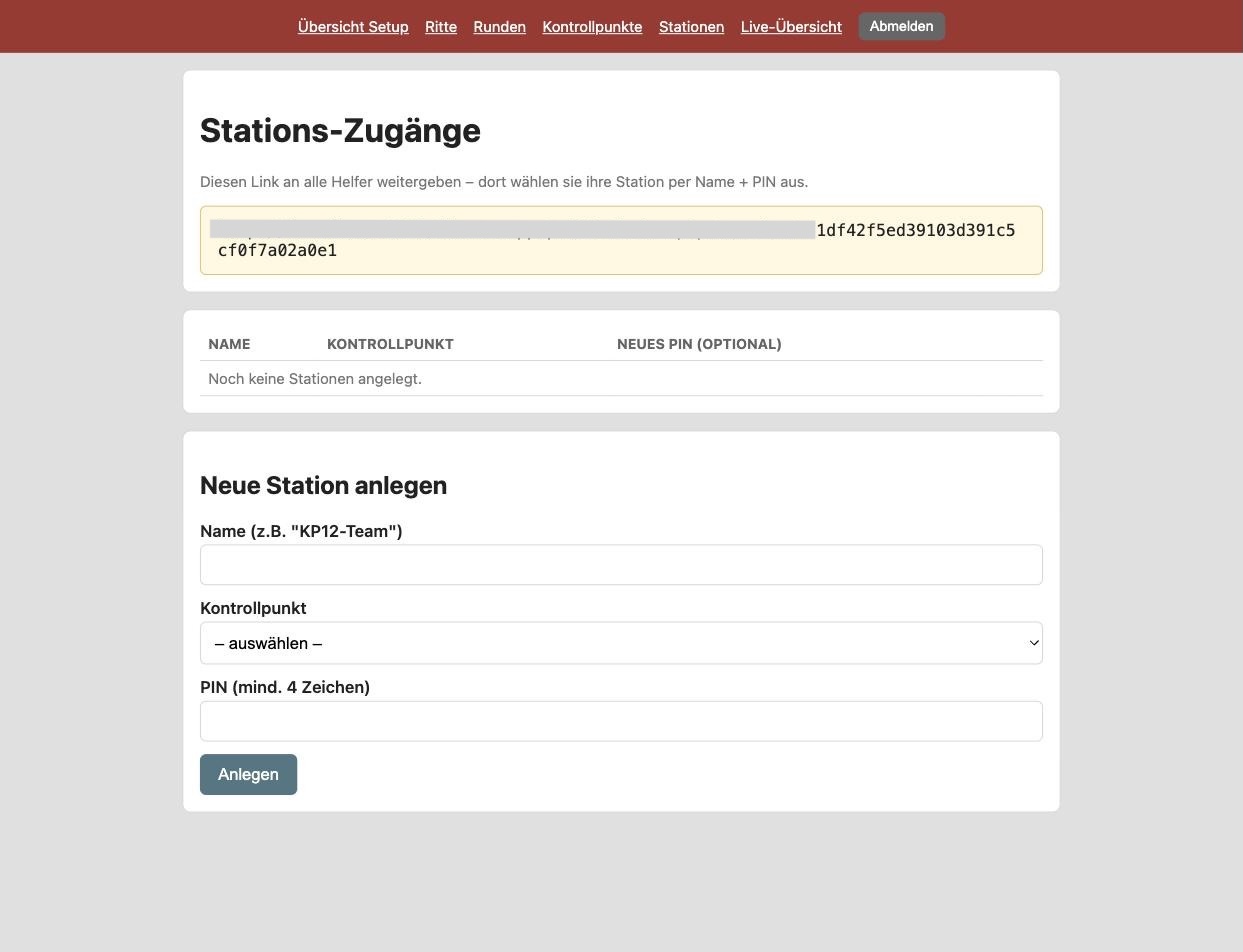
Task: Open the Runden navigation link
Action: click(500, 27)
